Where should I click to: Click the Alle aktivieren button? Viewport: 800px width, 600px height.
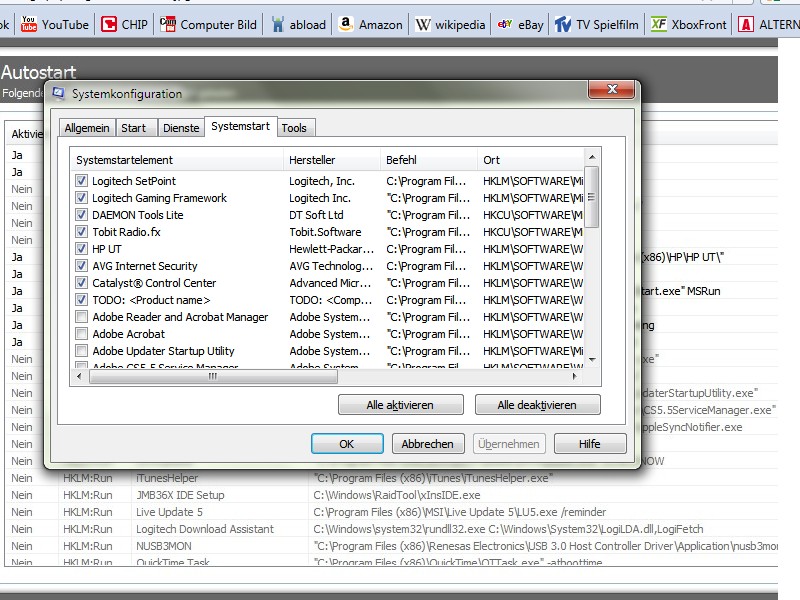[401, 405]
